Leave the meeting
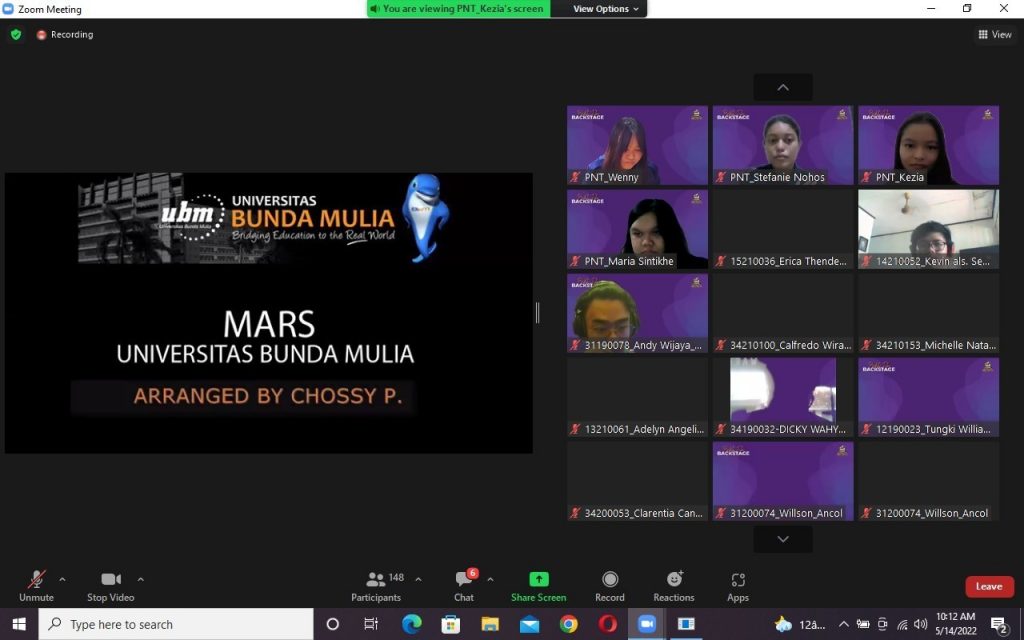 click(x=989, y=586)
